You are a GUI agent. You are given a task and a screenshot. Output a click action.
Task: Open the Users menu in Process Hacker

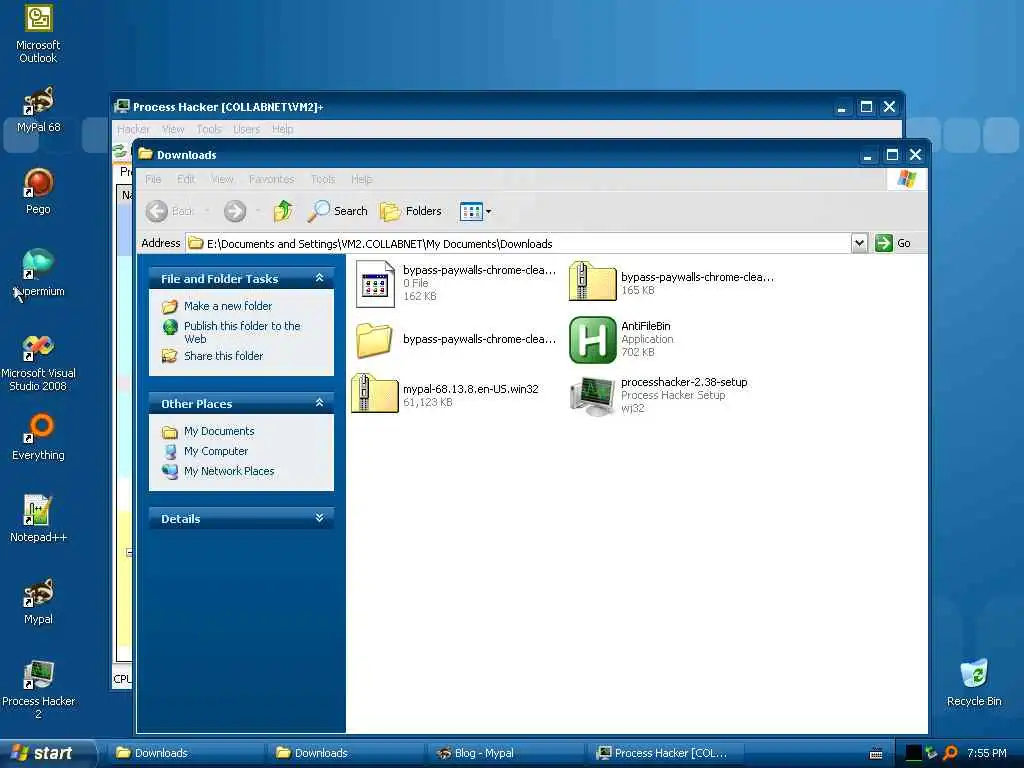pyautogui.click(x=246, y=129)
